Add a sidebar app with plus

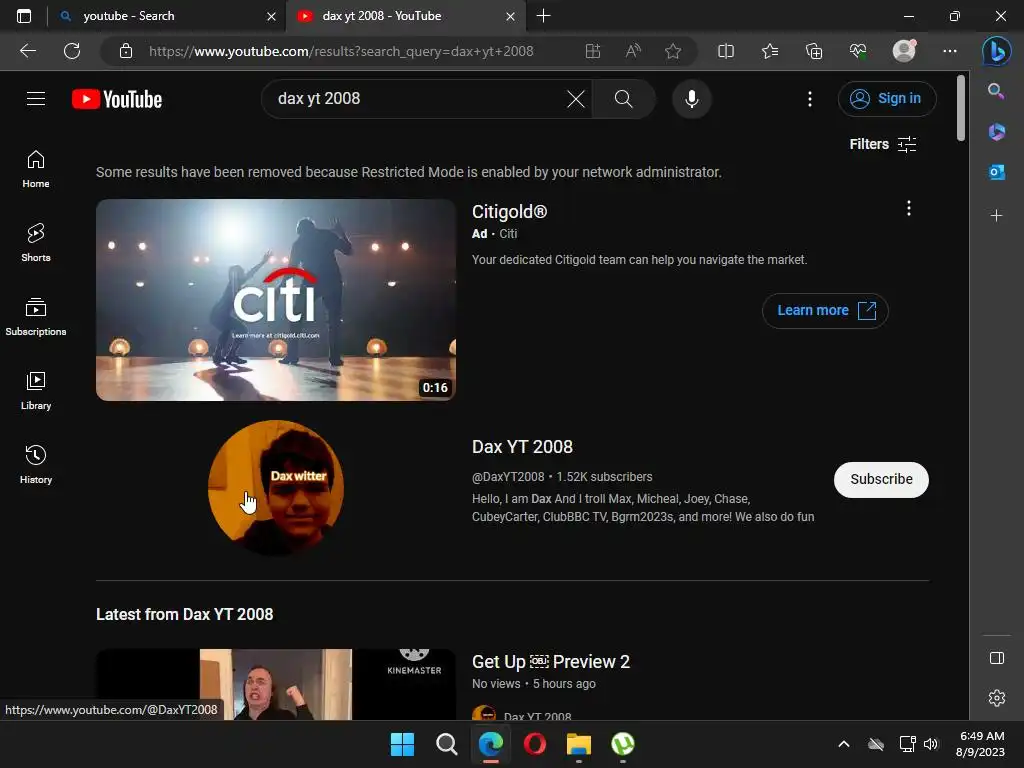(x=996, y=216)
